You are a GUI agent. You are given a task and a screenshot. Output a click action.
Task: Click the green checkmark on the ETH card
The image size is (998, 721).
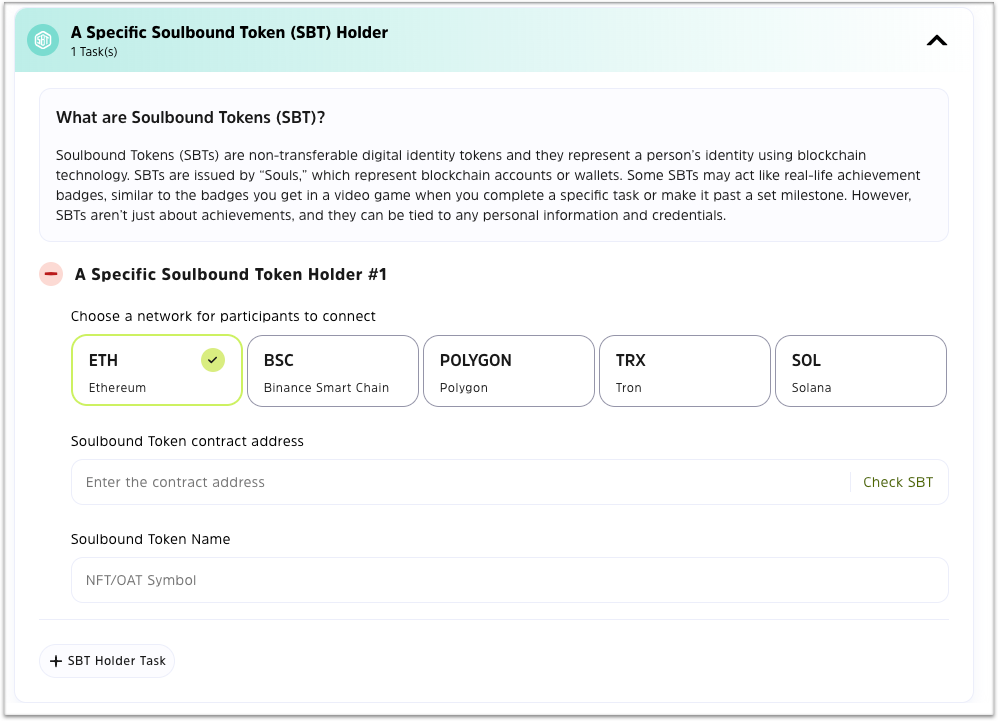[x=213, y=360]
